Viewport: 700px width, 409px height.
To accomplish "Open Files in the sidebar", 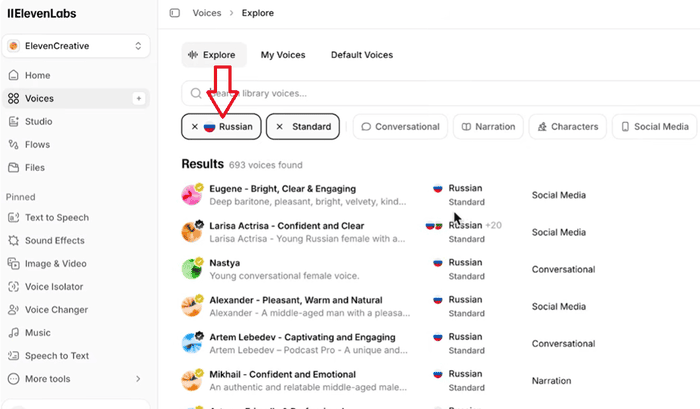I will point(35,167).
